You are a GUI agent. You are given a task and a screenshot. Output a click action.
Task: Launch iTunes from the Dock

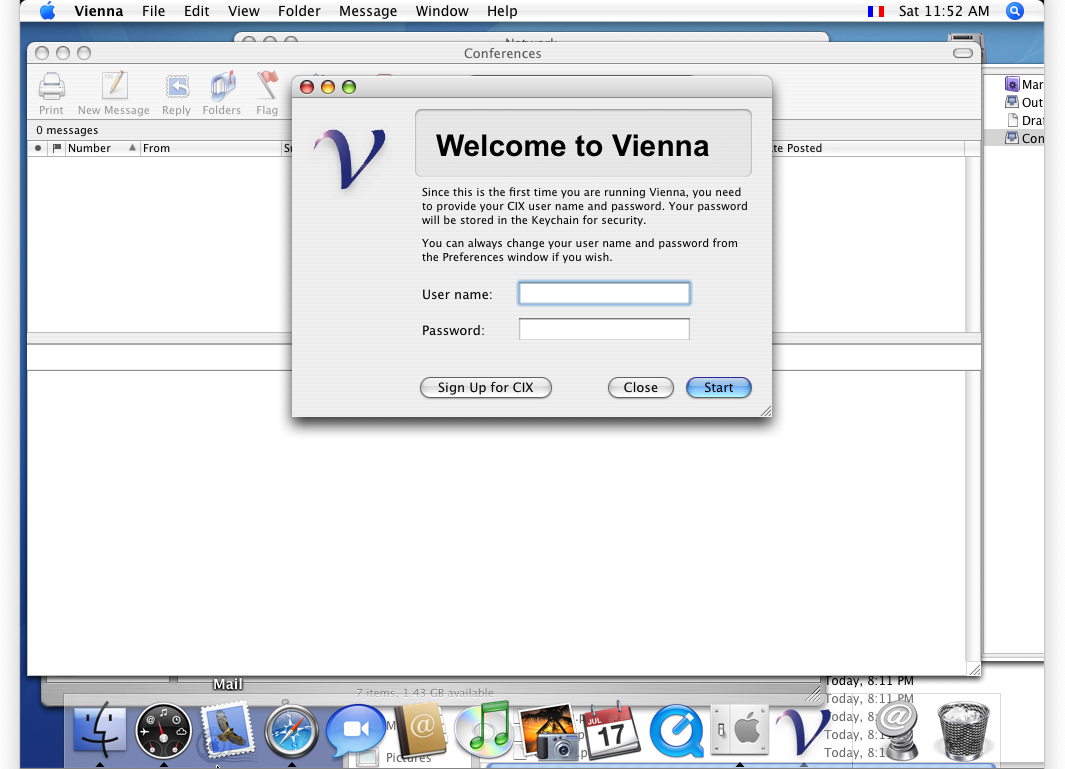[x=483, y=730]
